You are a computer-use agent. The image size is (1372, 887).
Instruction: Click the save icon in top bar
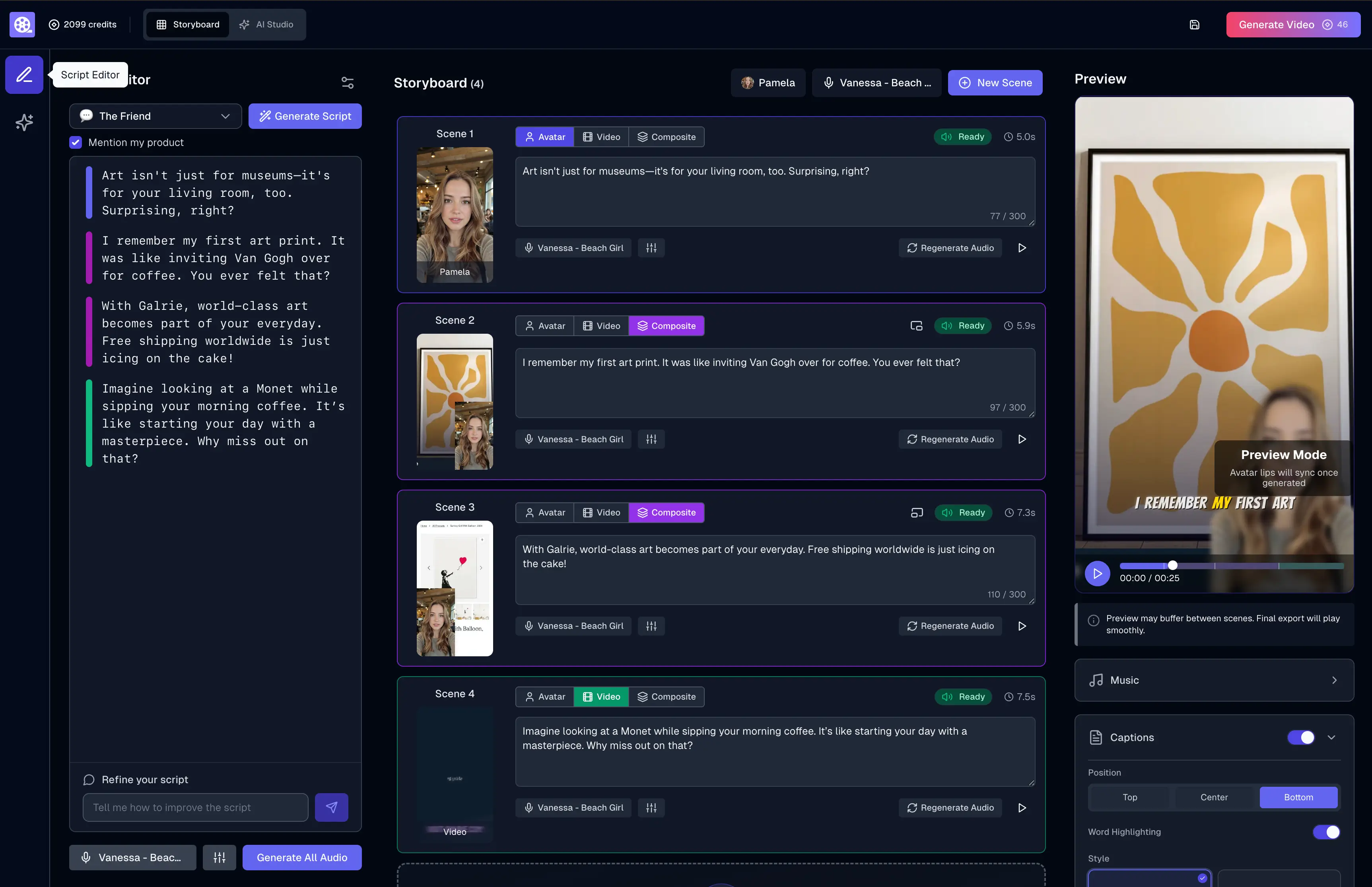coord(1195,24)
